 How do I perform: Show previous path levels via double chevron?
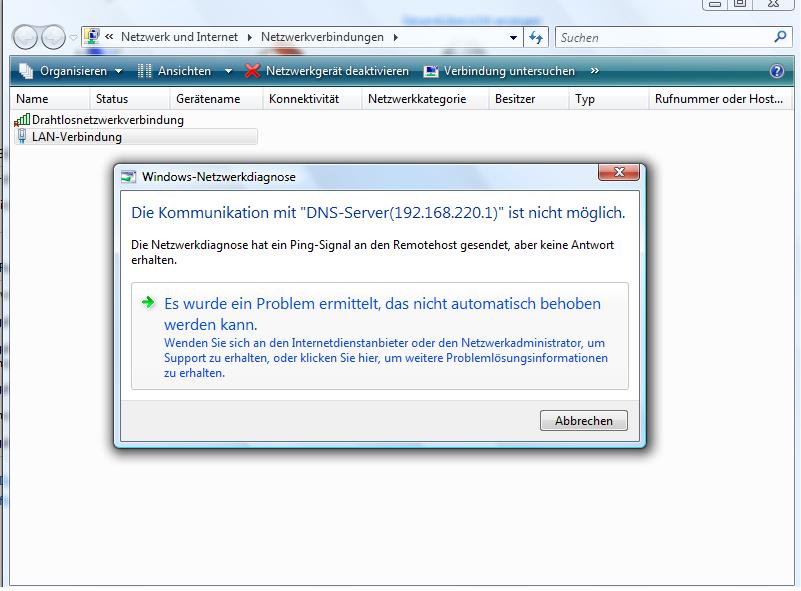109,37
